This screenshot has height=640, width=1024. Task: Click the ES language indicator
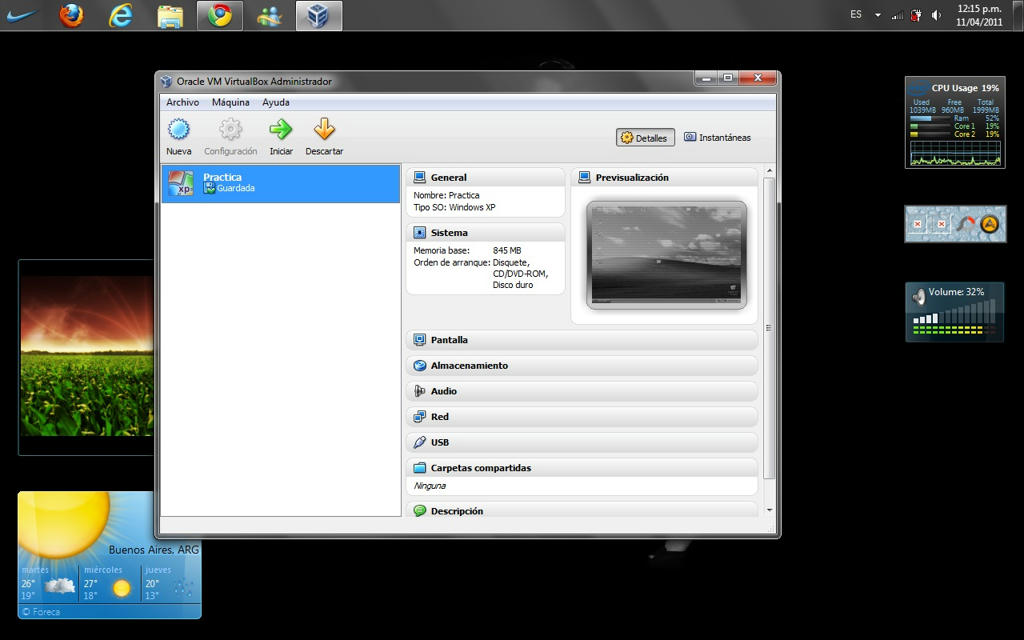click(856, 14)
